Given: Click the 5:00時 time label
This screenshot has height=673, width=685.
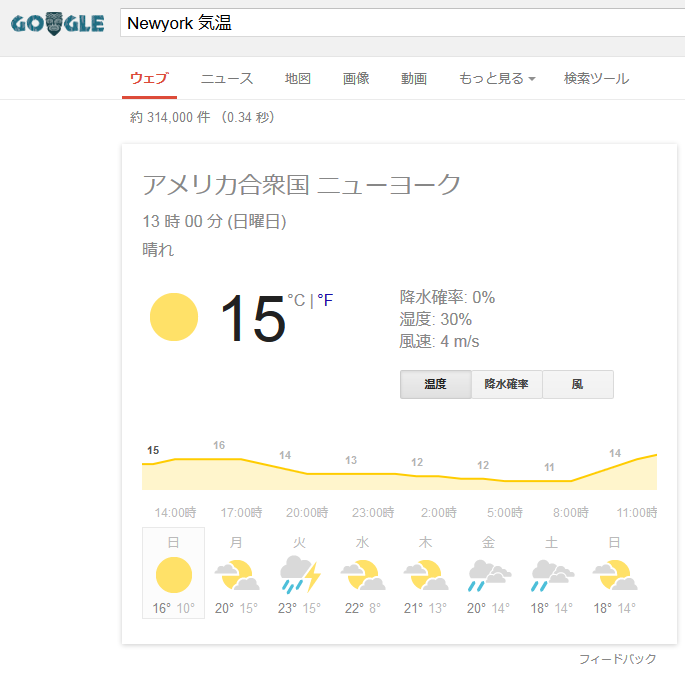Looking at the screenshot, I should click(505, 512).
